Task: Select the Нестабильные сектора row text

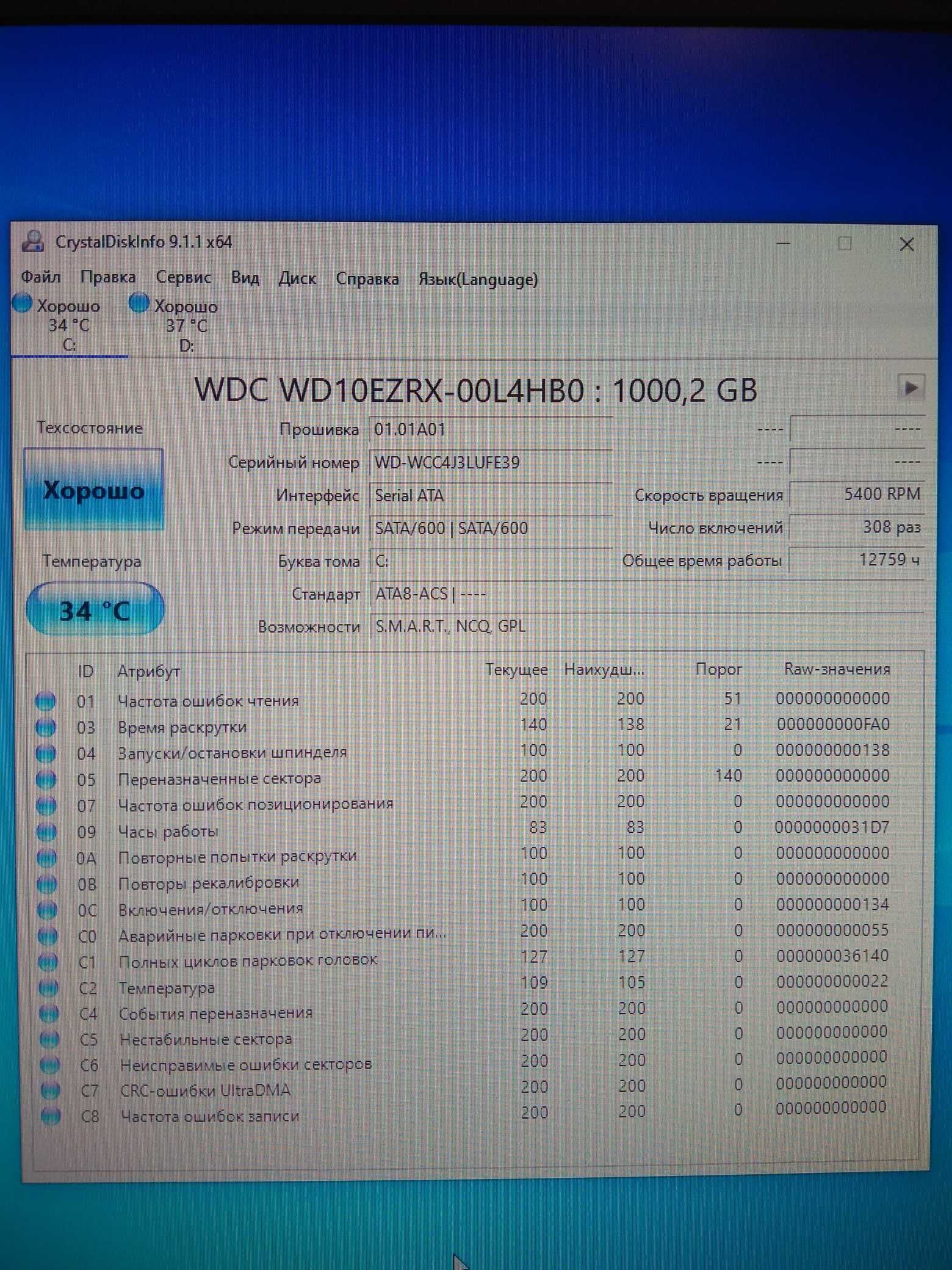Action: (206, 1039)
